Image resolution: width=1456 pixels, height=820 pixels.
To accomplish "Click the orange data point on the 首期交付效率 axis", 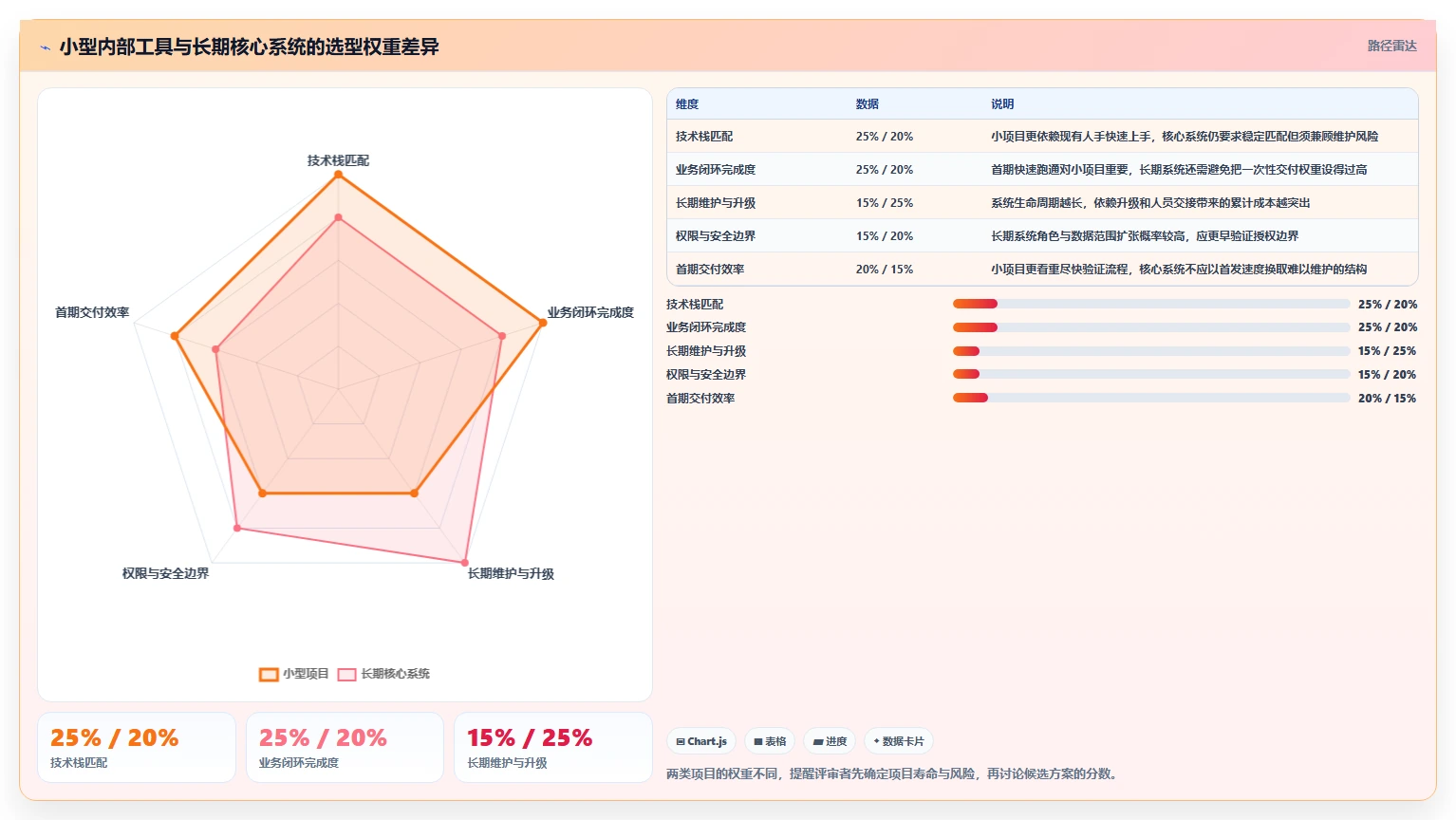I will click(x=175, y=336).
